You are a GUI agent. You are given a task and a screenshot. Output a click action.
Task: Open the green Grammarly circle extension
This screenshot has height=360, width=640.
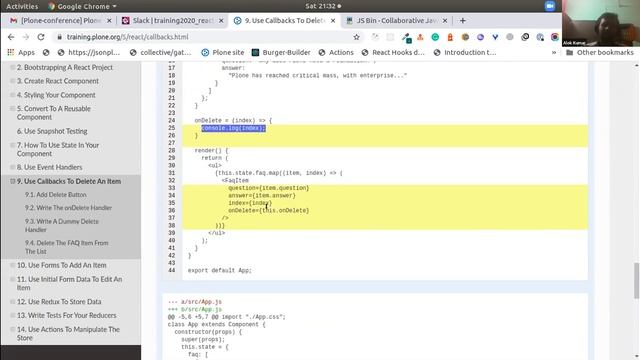click(x=435, y=37)
